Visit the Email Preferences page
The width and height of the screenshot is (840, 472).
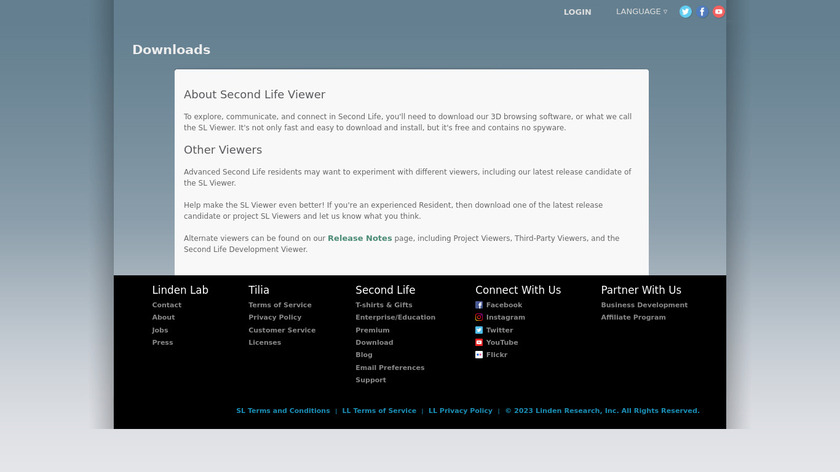(390, 367)
